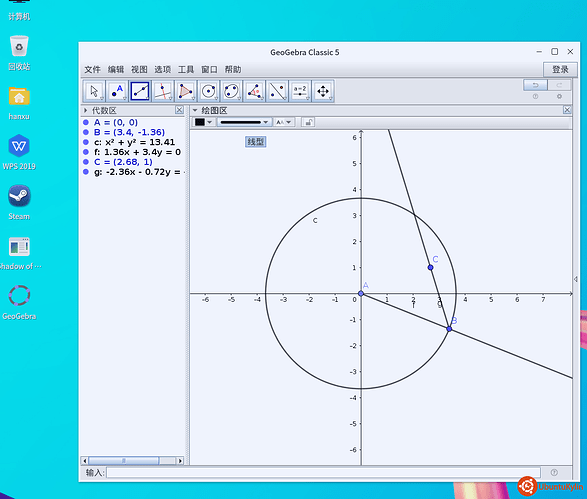587x499 pixels.
Task: Click the 输入 input field
Action: 323,473
